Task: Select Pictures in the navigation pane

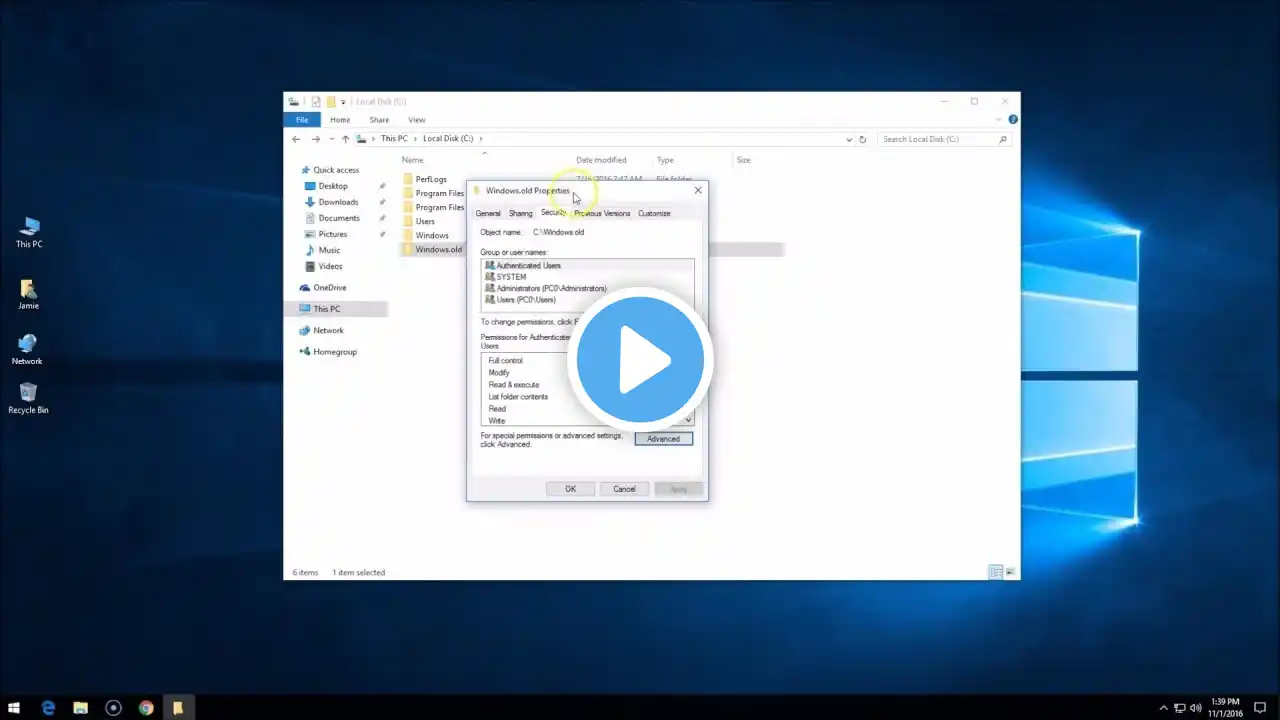Action: pyautogui.click(x=333, y=234)
